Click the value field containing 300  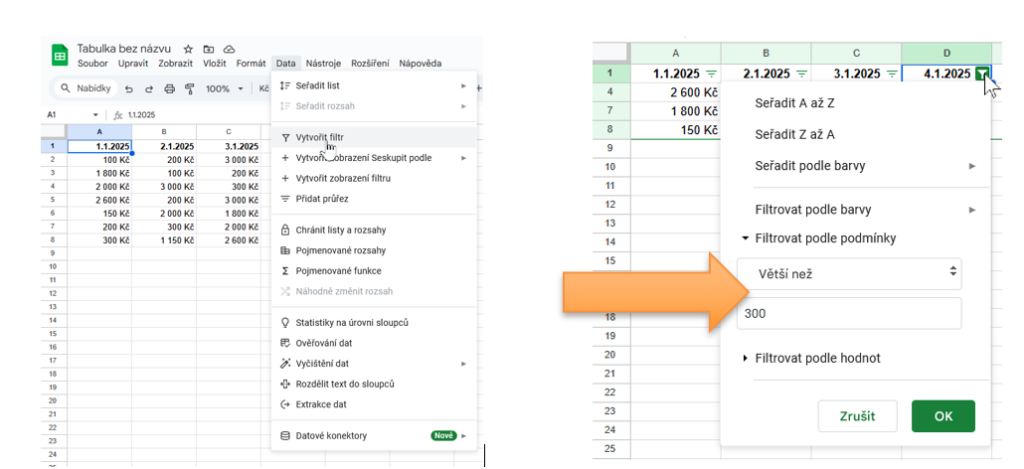tap(849, 313)
